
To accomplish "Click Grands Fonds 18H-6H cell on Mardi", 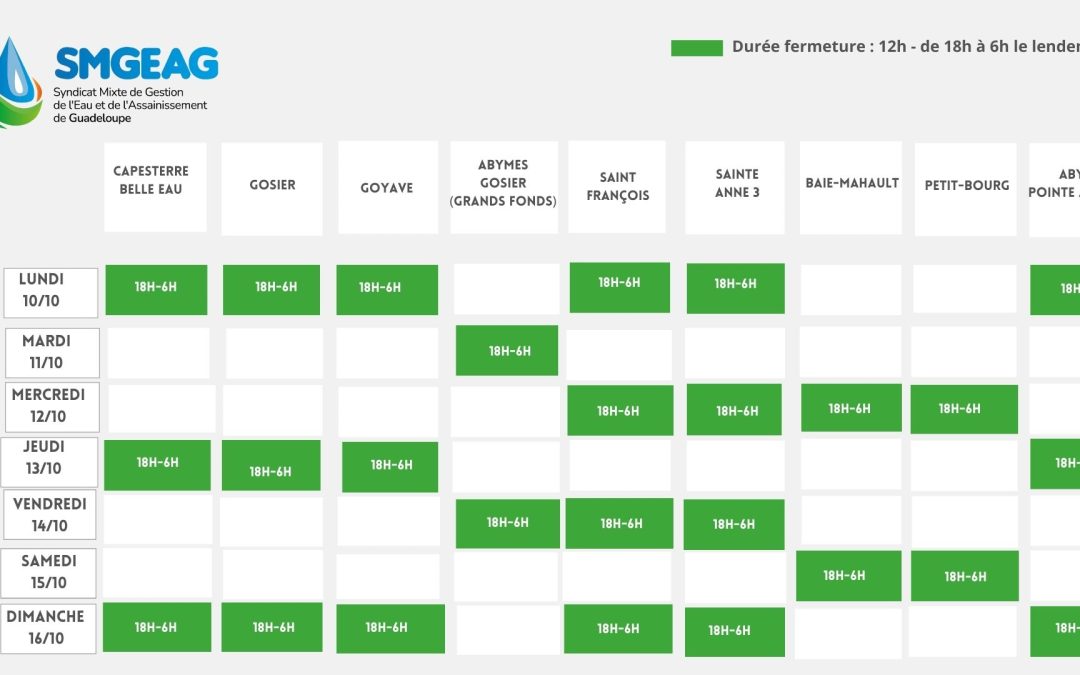I will pyautogui.click(x=507, y=350).
